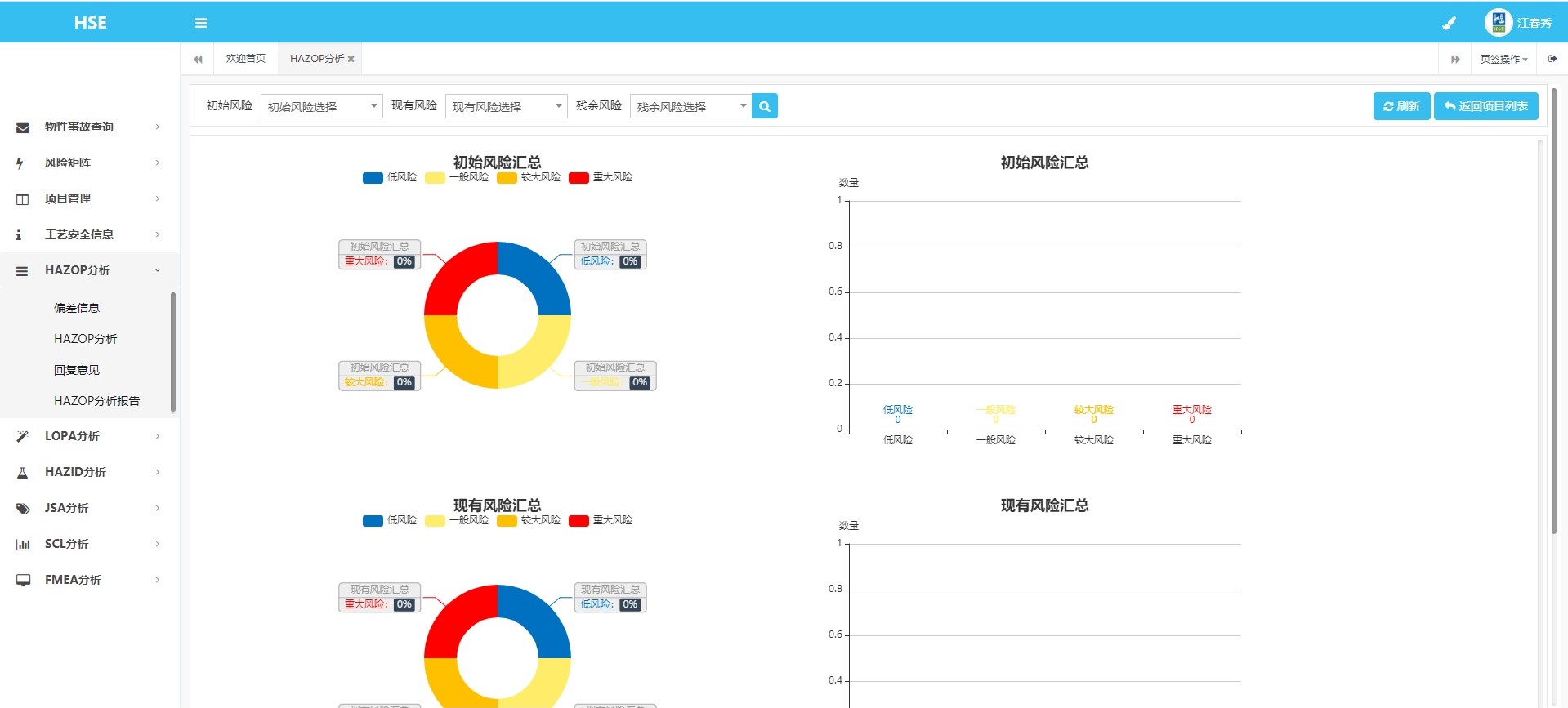Open the 初始风险选择 dropdown
The width and height of the screenshot is (1568, 708).
(x=321, y=106)
